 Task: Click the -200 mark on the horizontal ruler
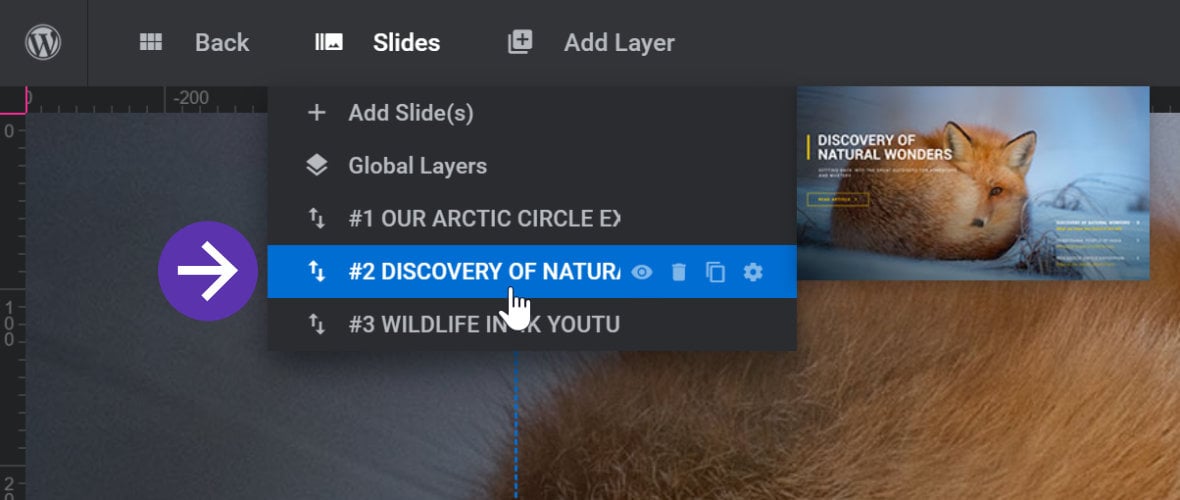191,98
